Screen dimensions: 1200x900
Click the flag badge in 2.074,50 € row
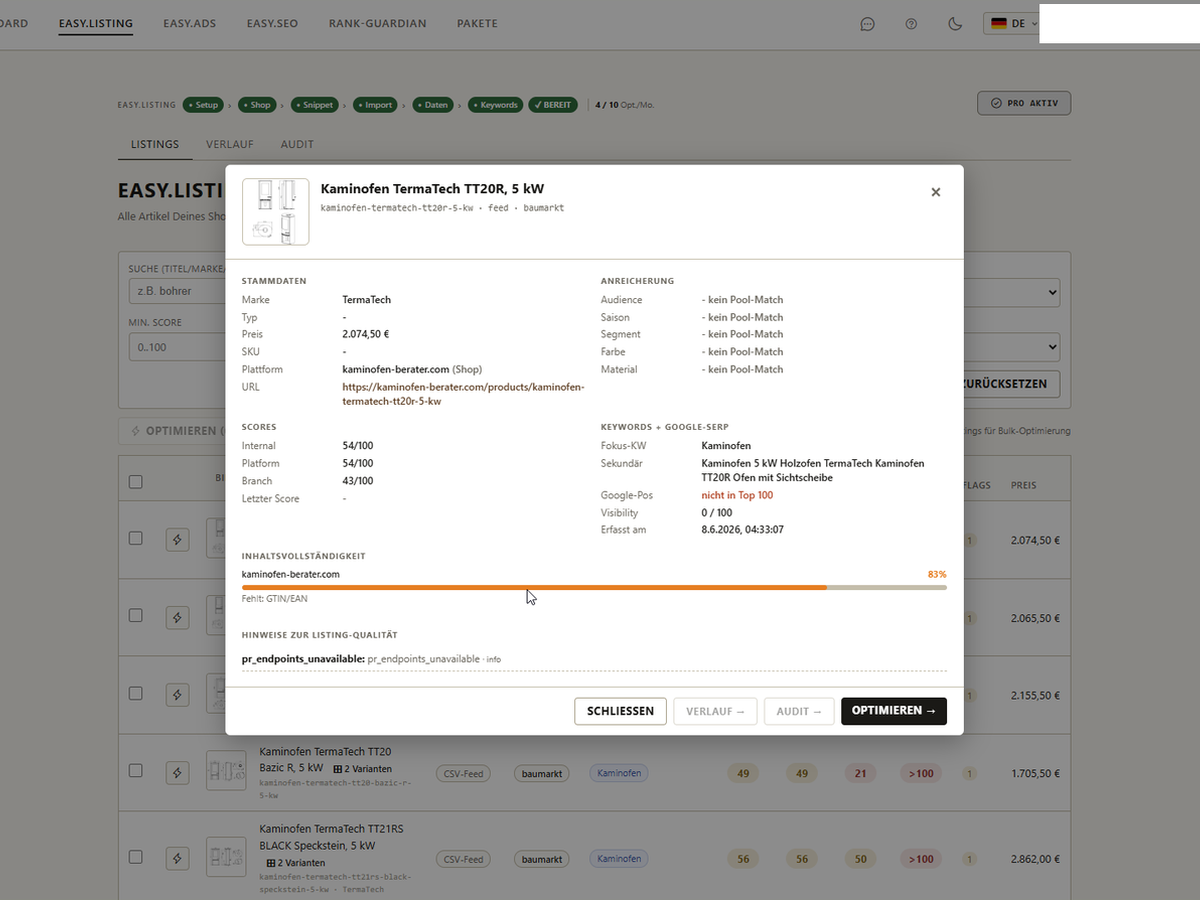pos(969,540)
